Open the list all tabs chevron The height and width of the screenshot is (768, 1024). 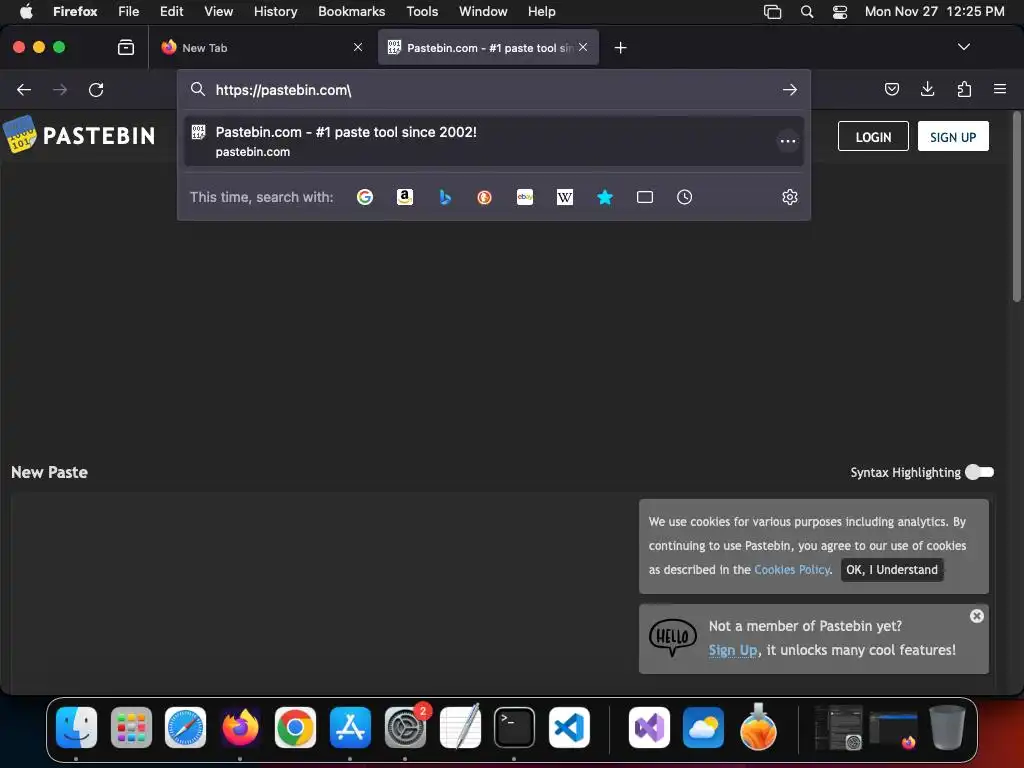tap(963, 47)
